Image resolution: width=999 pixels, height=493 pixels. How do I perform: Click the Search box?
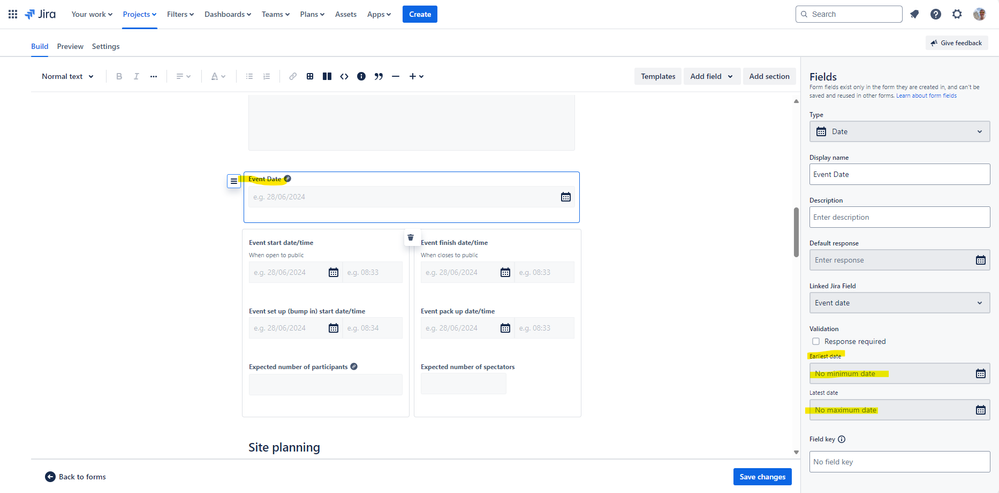pos(849,14)
